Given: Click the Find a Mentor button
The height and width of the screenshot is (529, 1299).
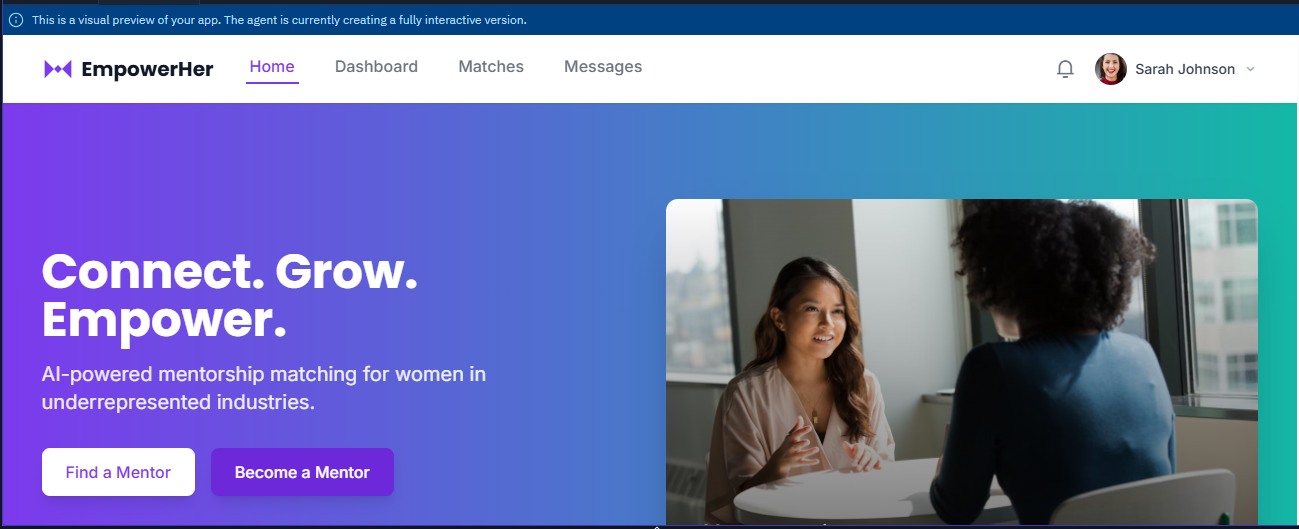Looking at the screenshot, I should tap(118, 472).
